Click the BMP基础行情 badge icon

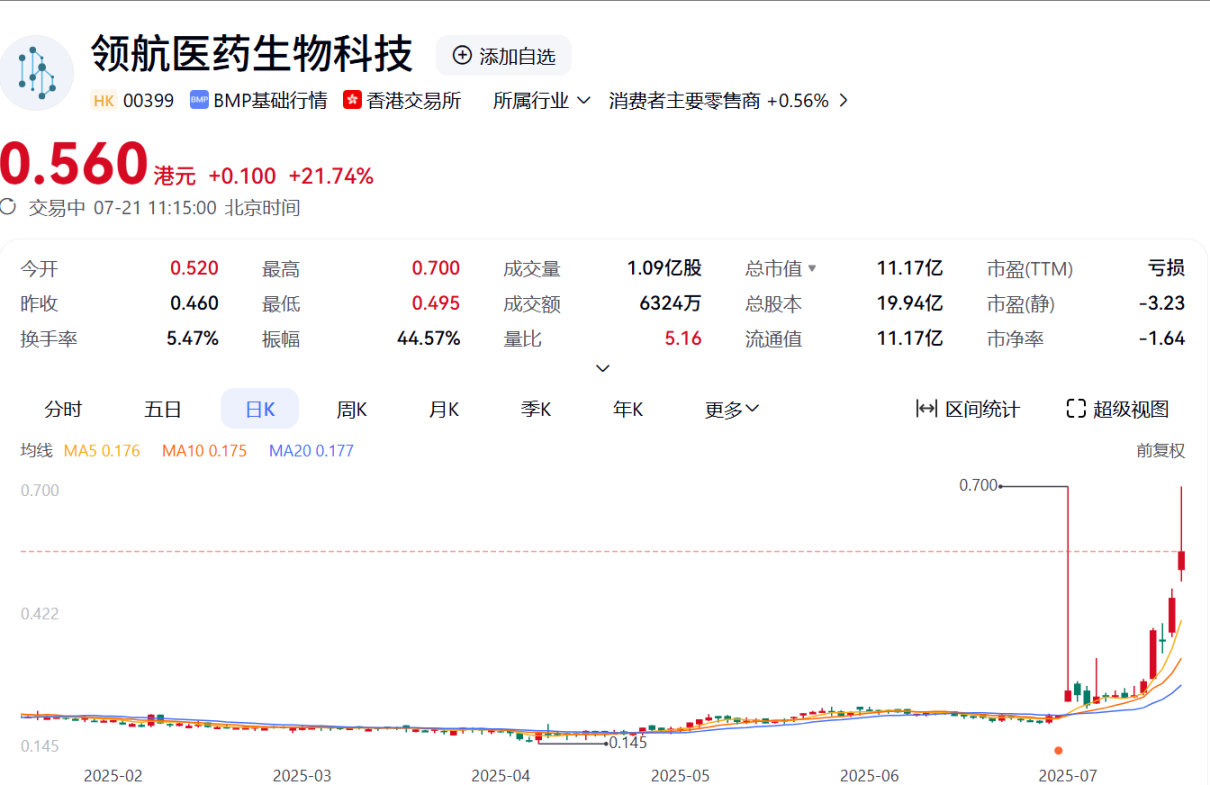[199, 101]
